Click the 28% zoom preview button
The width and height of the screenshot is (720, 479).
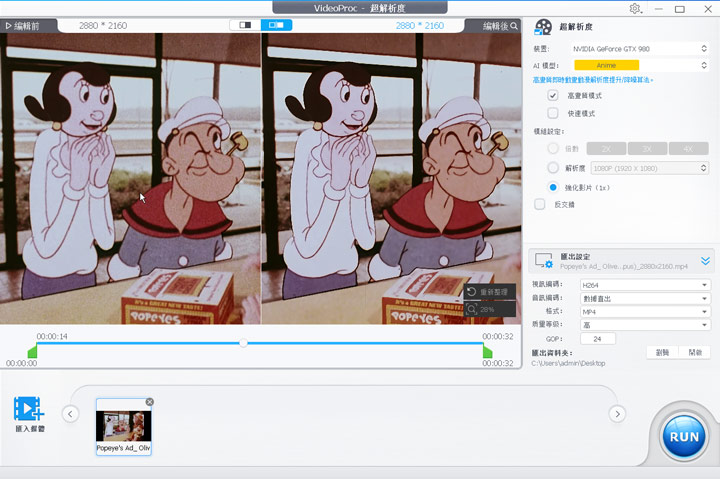click(x=489, y=309)
